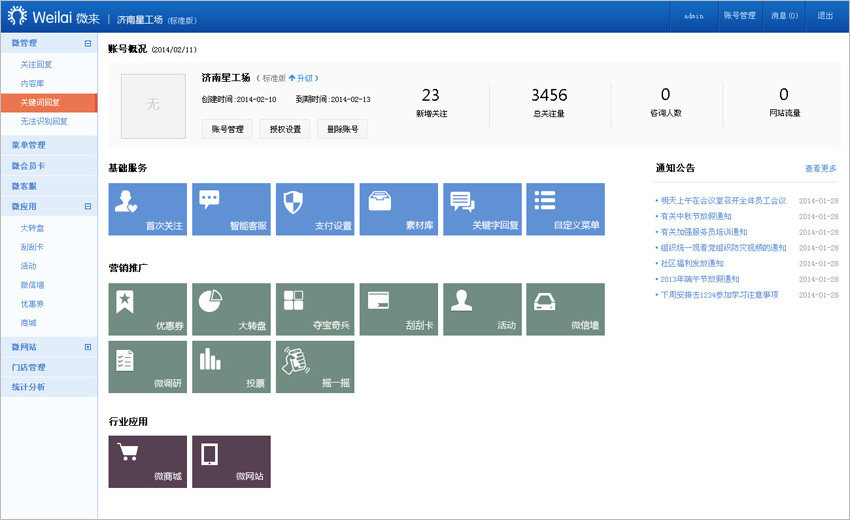Open 统计分析 in the sidebar menu
Screen dimensions: 850x520
(x=28, y=387)
